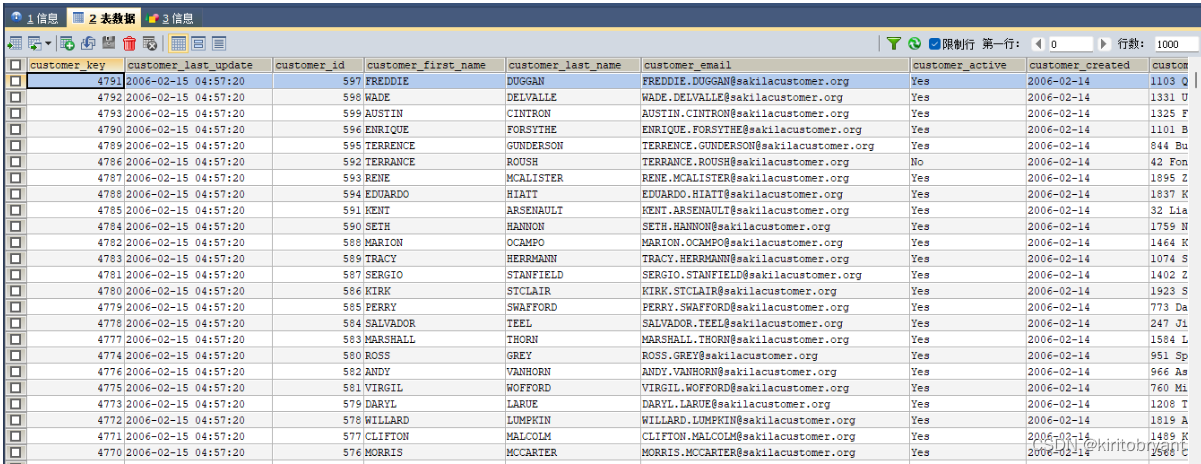
Task: Select the GUNDERSON last name cell
Action: click(x=573, y=146)
